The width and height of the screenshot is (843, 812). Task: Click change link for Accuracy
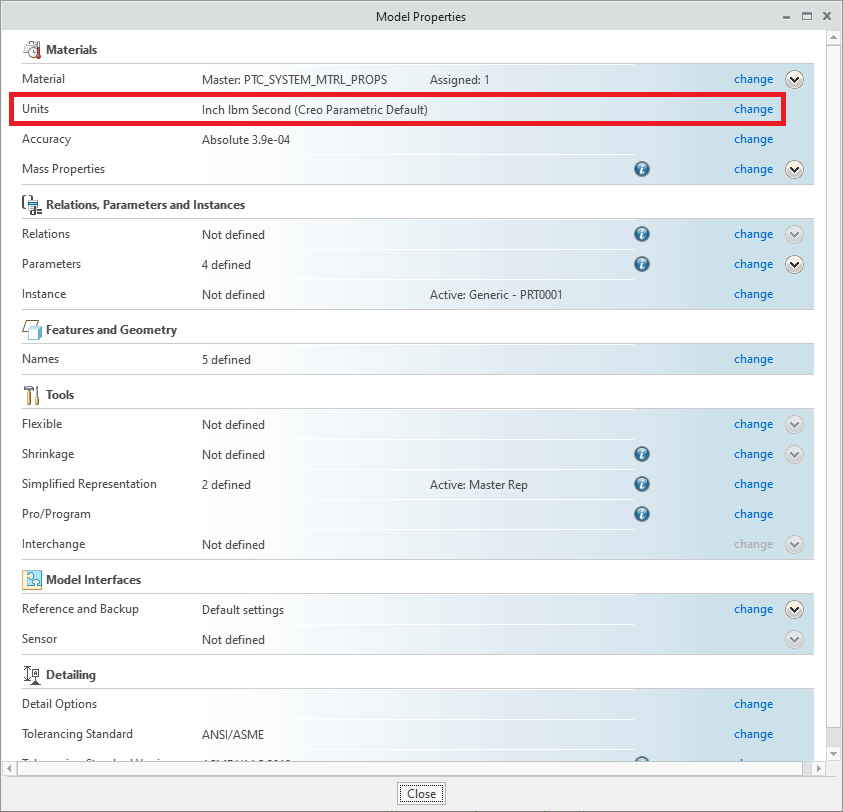click(753, 139)
